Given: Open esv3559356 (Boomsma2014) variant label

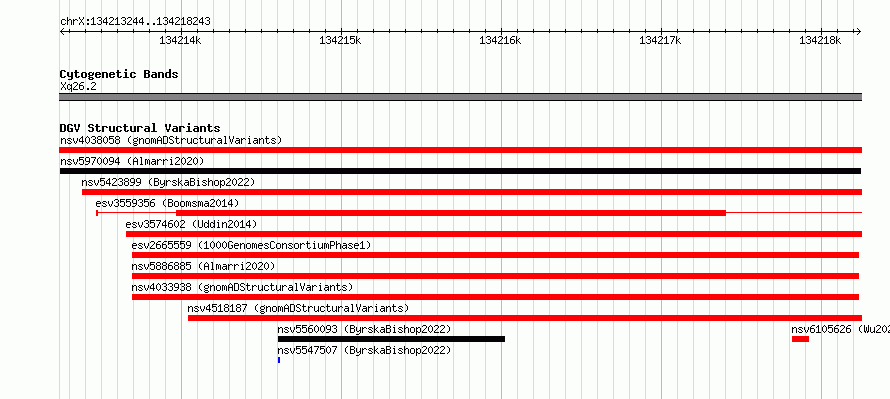Looking at the screenshot, I should pyautogui.click(x=167, y=203).
